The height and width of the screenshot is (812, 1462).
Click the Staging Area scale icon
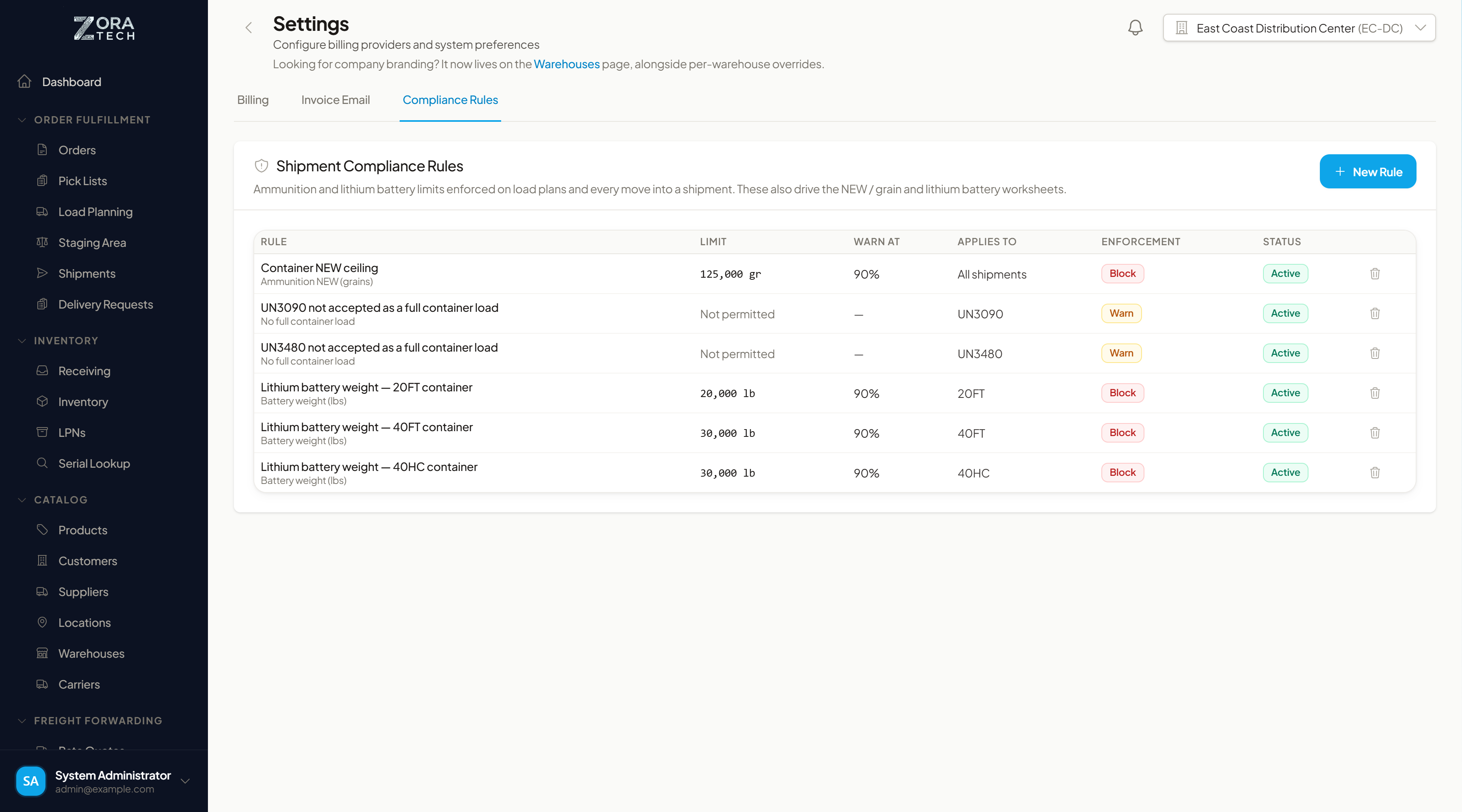tap(42, 242)
